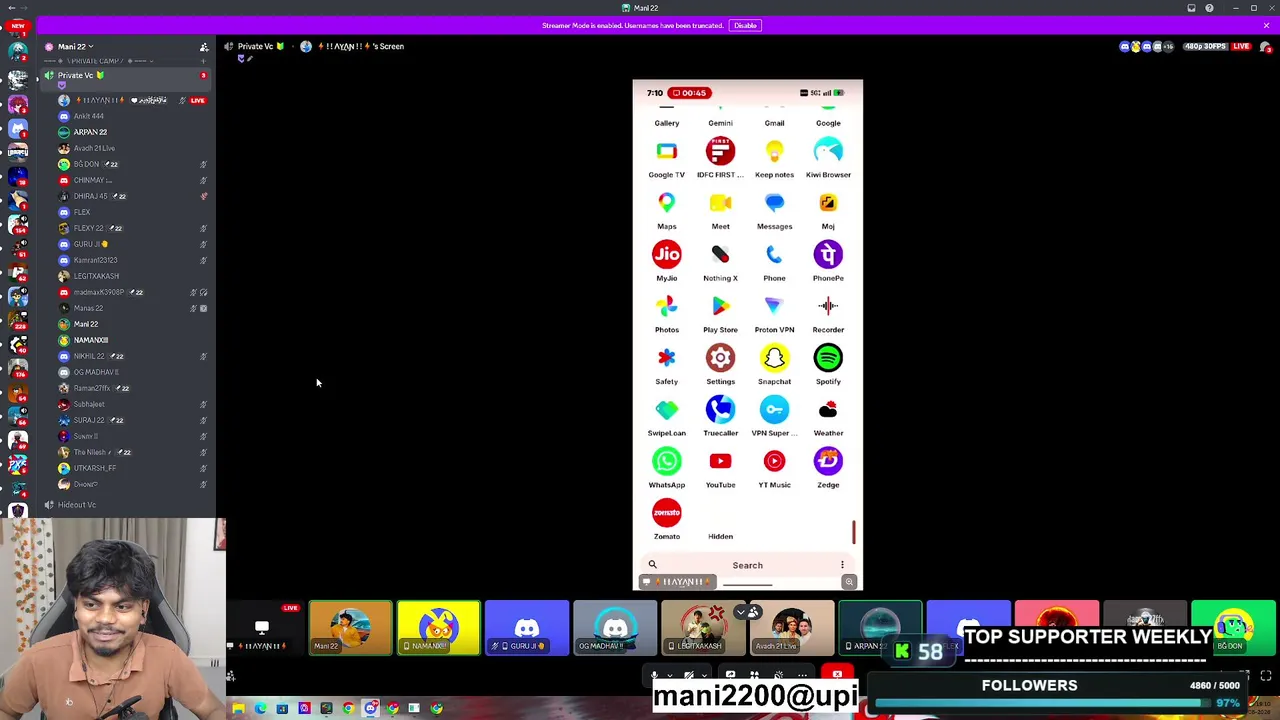Launch the Safety app
This screenshot has width=1280, height=720.
click(x=666, y=358)
